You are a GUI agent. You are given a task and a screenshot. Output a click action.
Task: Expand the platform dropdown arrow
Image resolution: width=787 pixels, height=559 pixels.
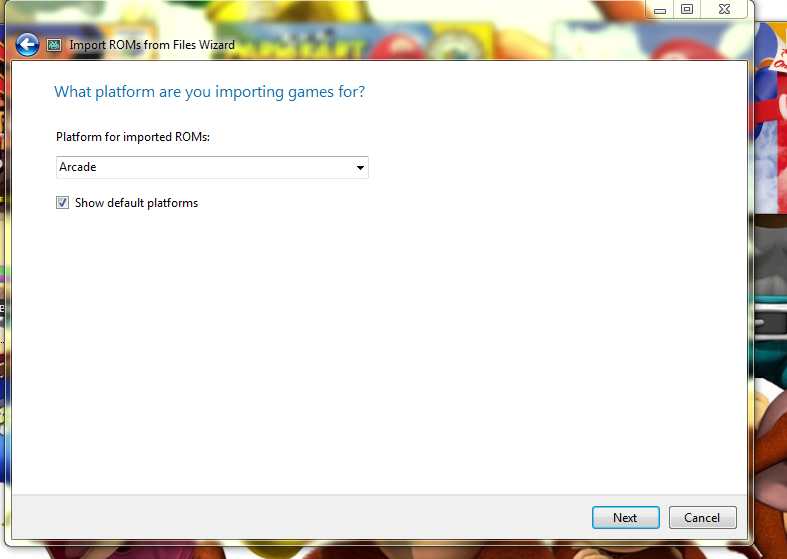[x=360, y=168]
